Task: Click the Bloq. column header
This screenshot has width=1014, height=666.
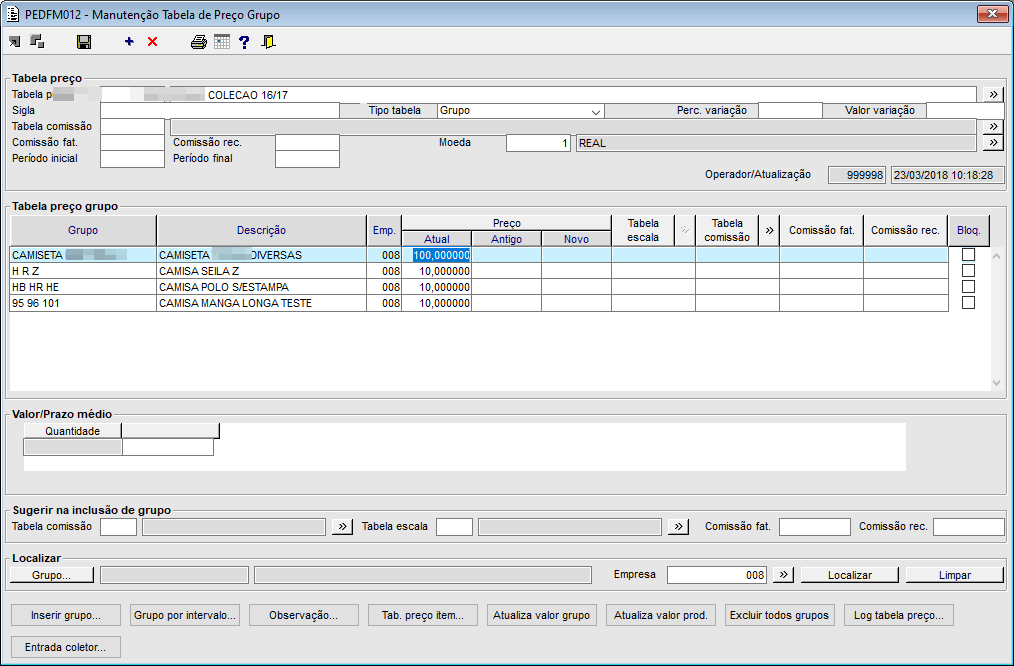Action: tap(969, 230)
